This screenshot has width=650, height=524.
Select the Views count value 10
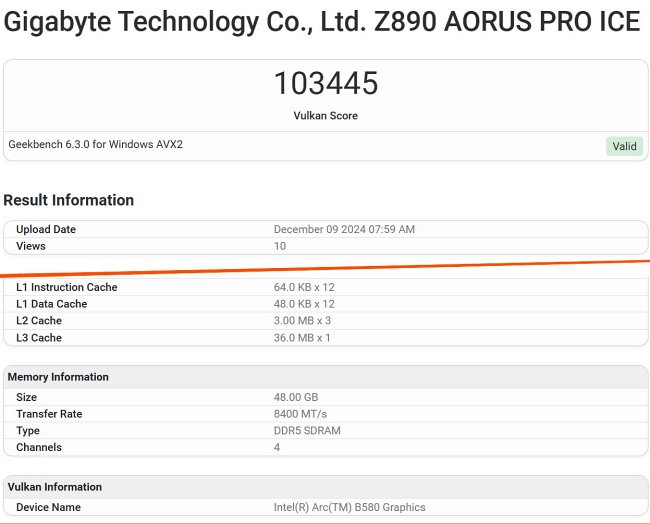tap(280, 246)
